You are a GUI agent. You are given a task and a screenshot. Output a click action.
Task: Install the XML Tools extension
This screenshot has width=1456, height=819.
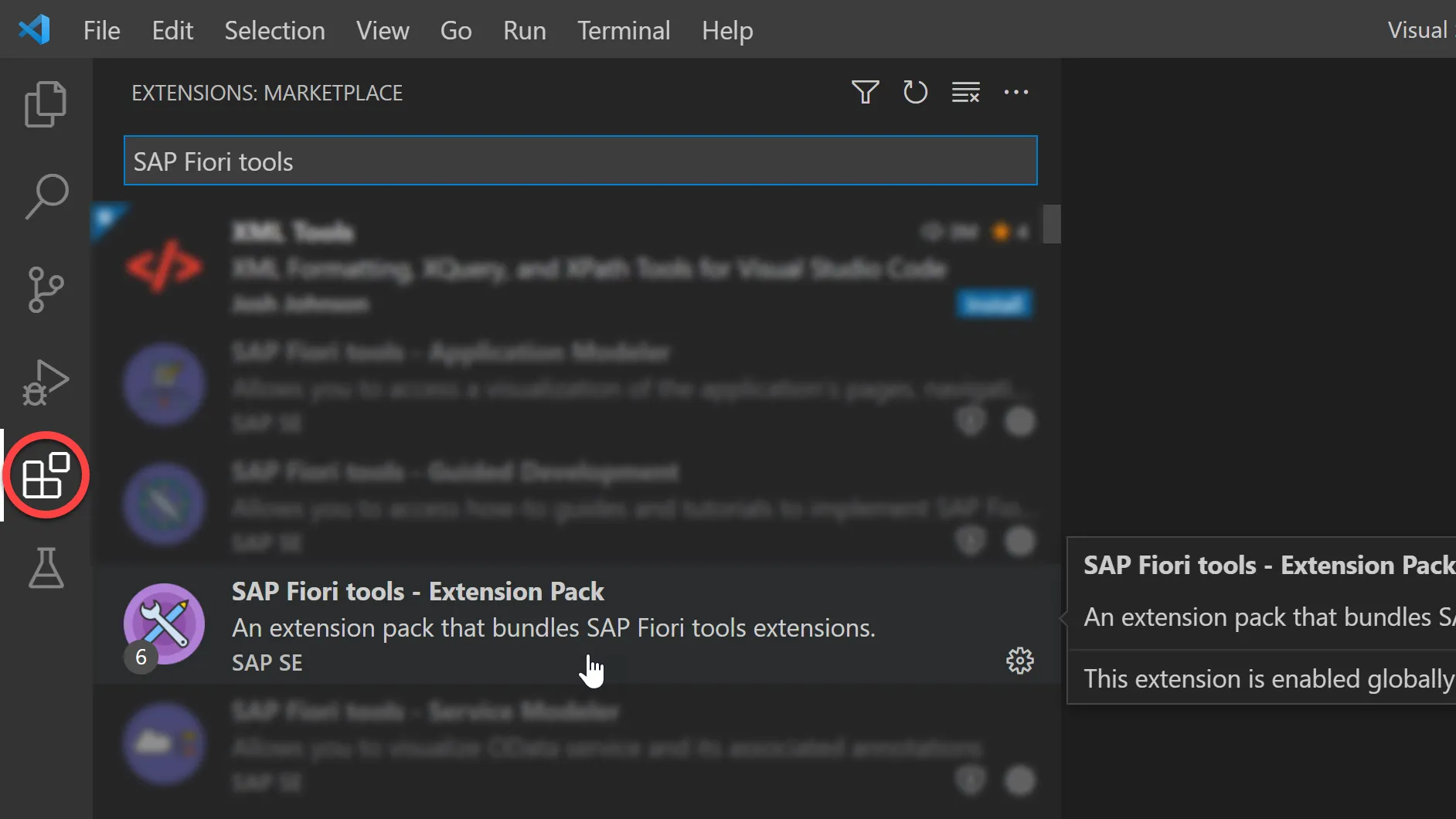click(994, 304)
